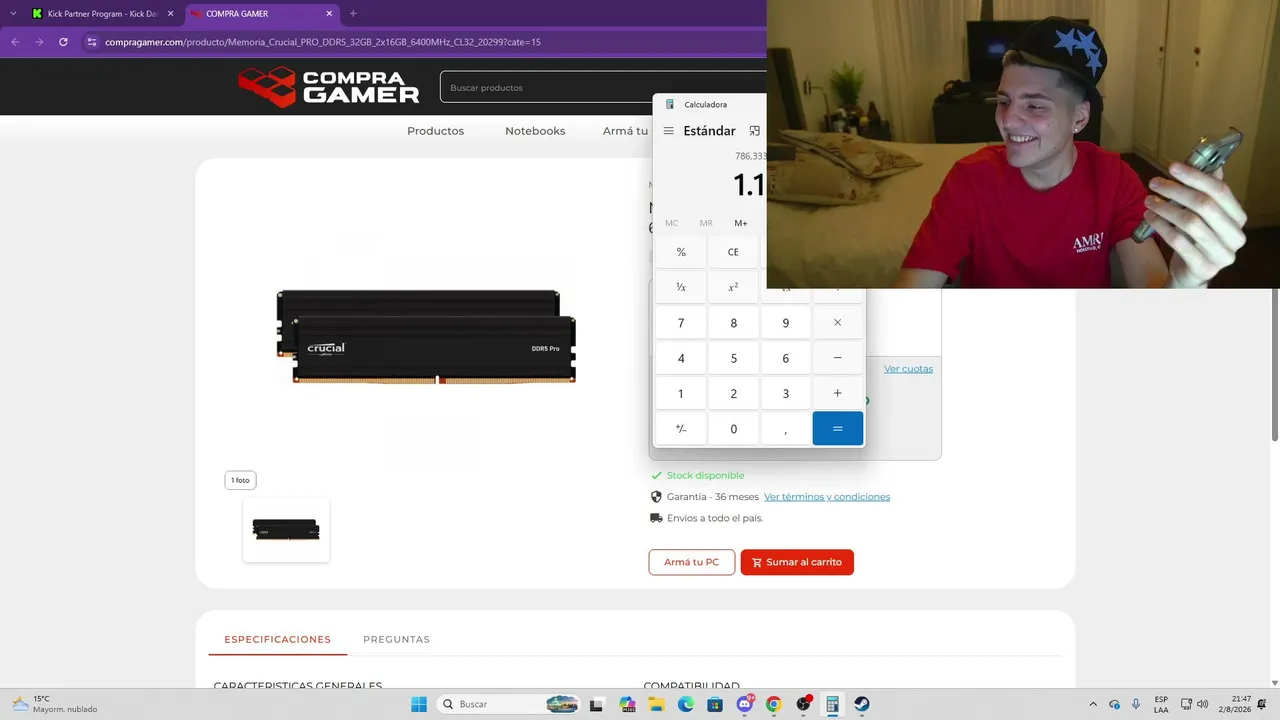Screen dimensions: 1280x720
Task: Click the microphone icon in system tray
Action: tap(1138, 704)
